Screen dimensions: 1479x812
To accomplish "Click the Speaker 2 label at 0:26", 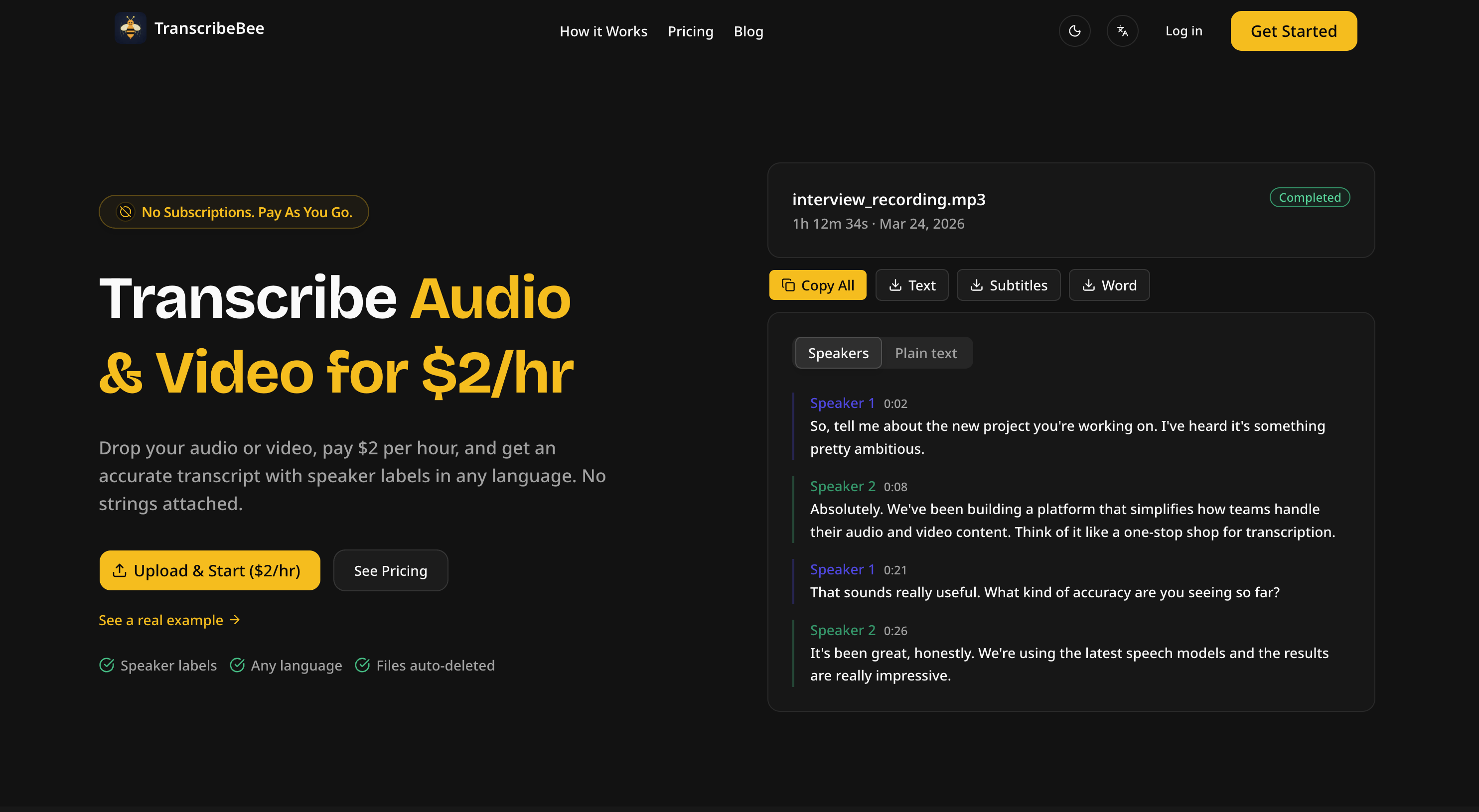I will 842,630.
